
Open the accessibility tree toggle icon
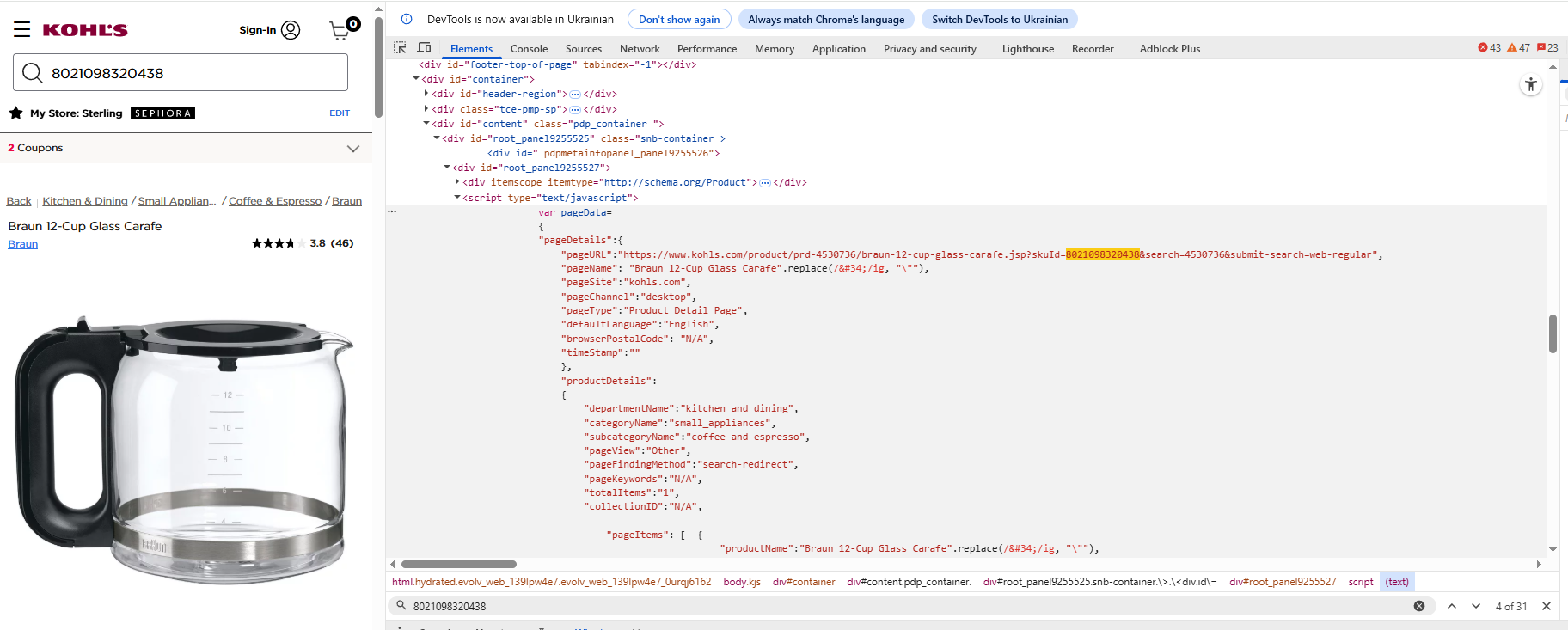[x=1531, y=84]
